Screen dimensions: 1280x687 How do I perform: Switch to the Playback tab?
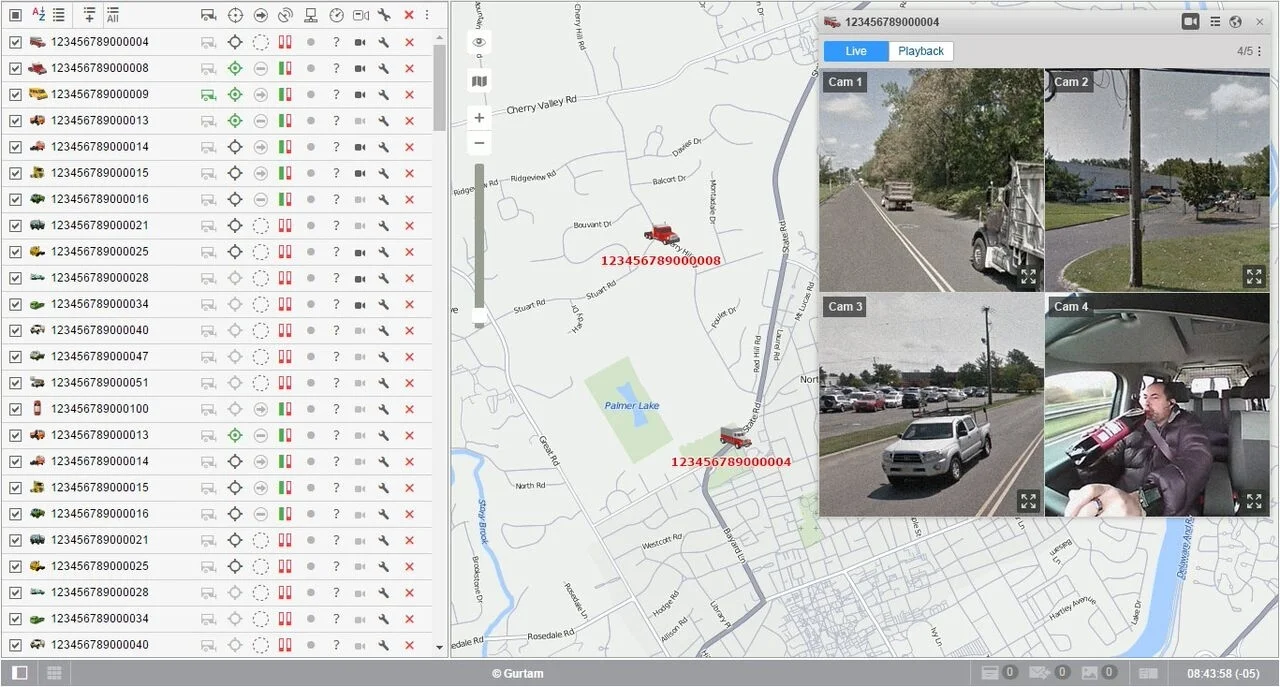920,51
